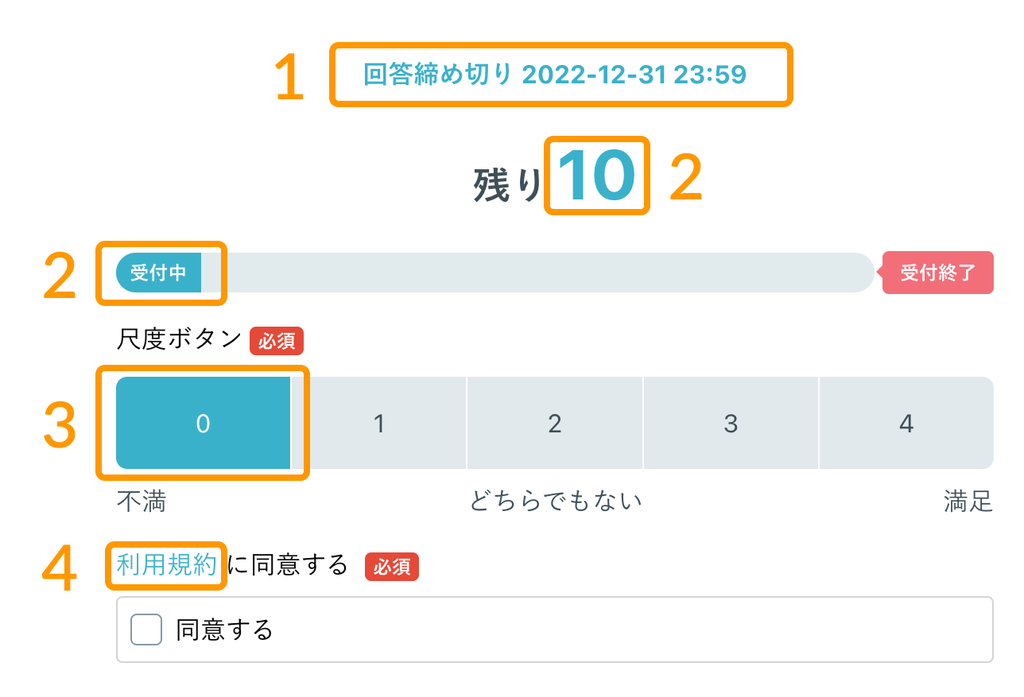The height and width of the screenshot is (697, 1024).
Task: Click the orange annotation number 1
Action: (289, 79)
